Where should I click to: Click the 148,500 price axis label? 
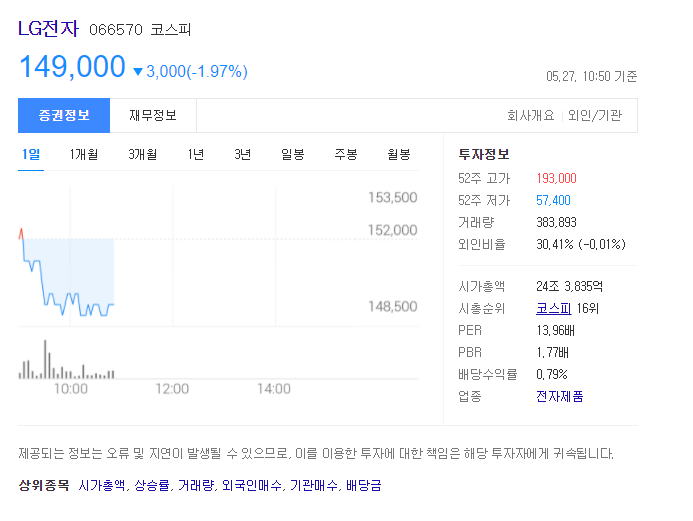(x=393, y=306)
